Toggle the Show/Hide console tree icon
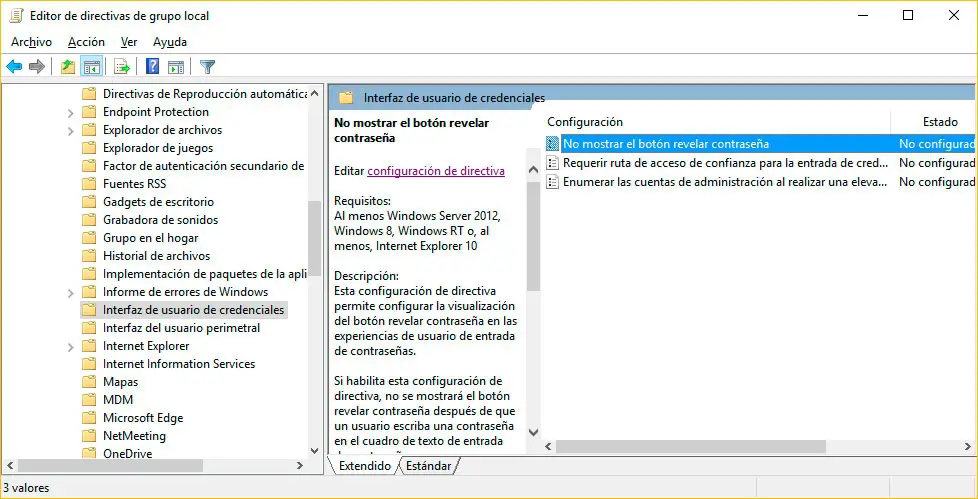The height and width of the screenshot is (499, 978). pyautogui.click(x=91, y=66)
